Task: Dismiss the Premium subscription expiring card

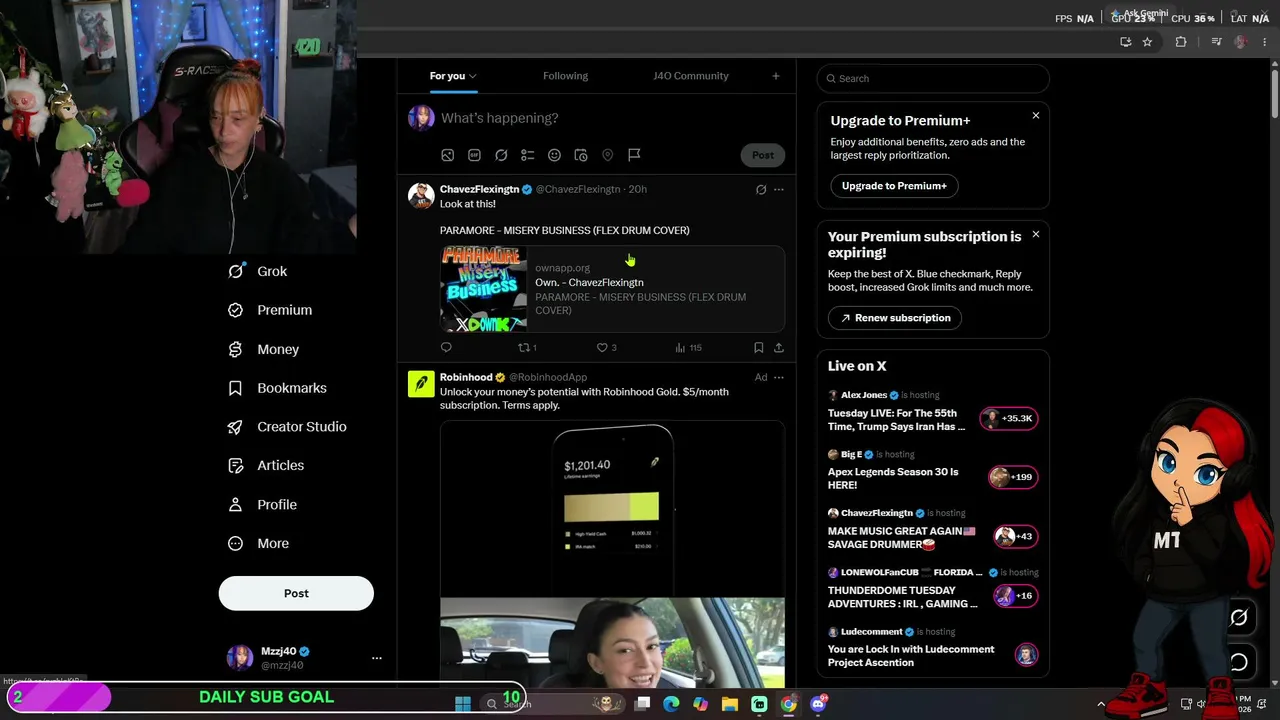Action: click(1036, 235)
